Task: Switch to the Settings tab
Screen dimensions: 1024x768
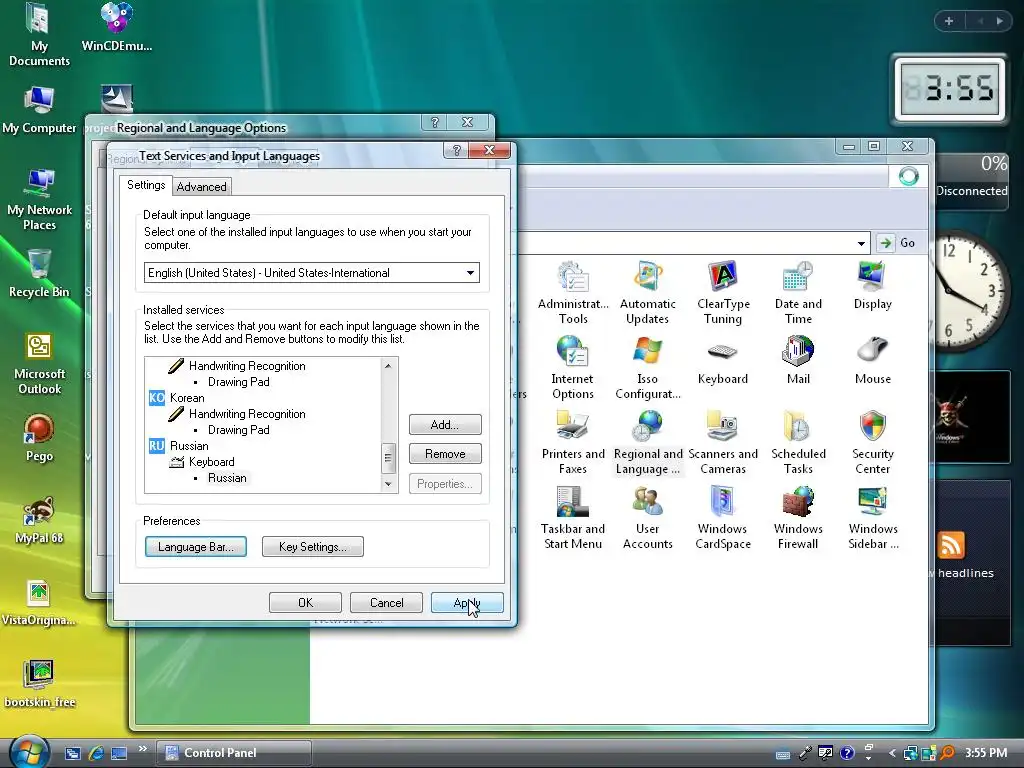Action: 146,185
